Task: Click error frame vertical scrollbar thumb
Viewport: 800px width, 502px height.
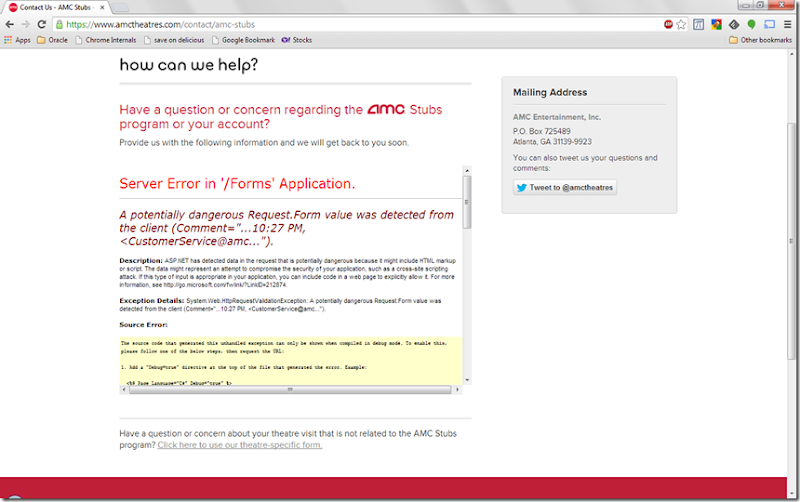Action: (467, 202)
